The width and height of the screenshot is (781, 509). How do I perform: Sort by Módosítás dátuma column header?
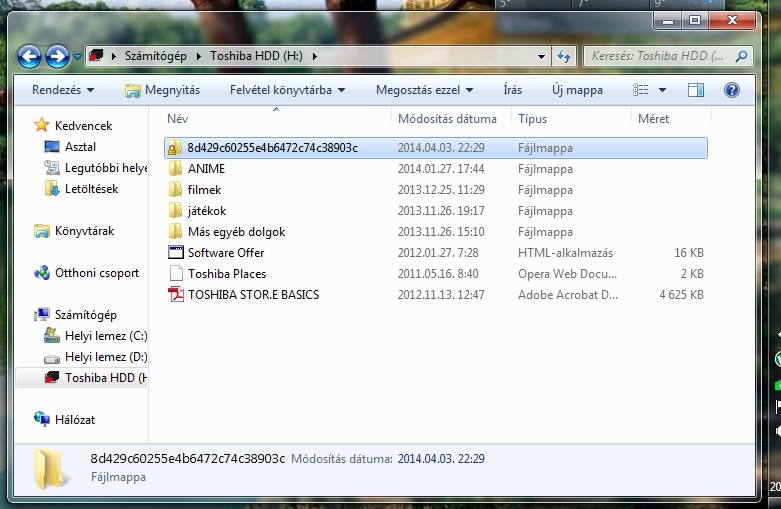[446, 119]
